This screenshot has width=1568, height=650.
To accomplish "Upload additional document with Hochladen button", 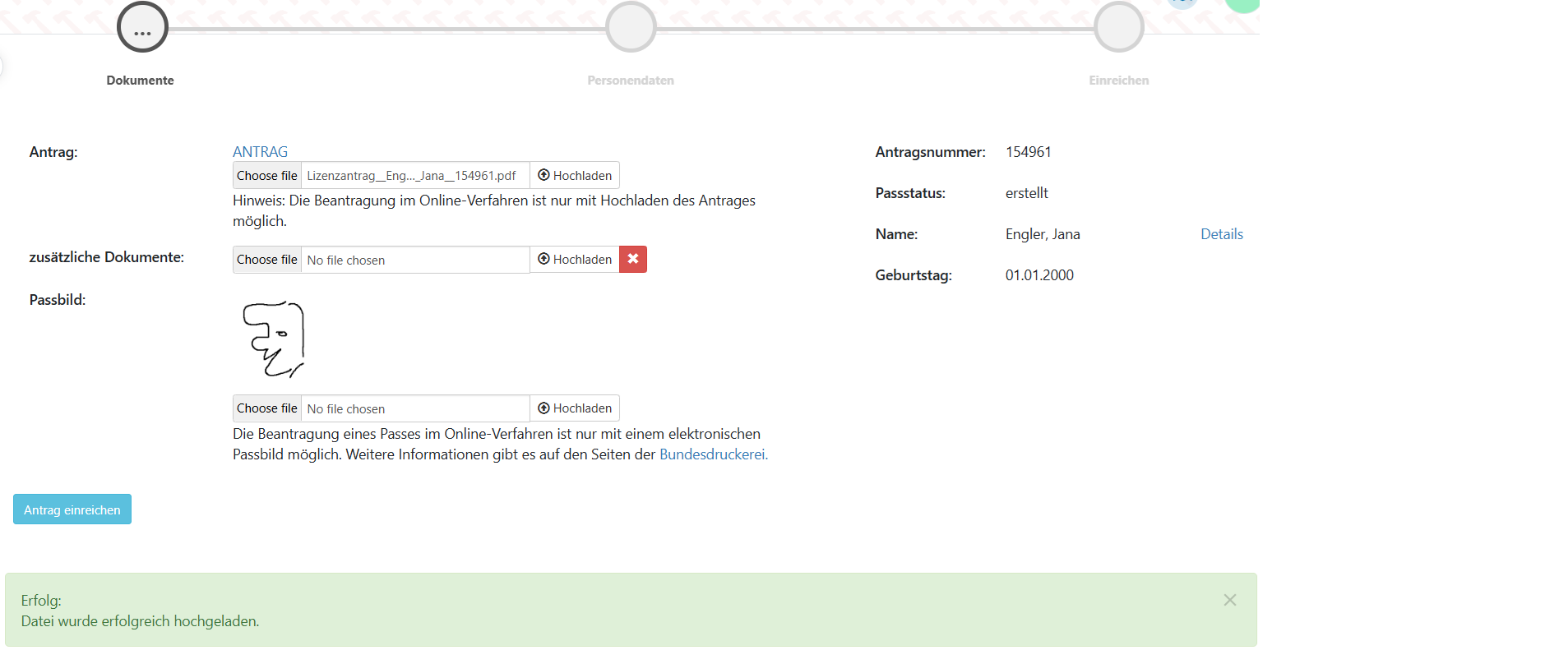I will (x=575, y=260).
